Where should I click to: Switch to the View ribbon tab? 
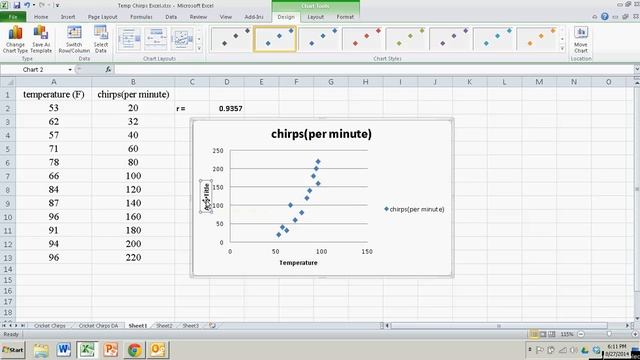point(226,17)
